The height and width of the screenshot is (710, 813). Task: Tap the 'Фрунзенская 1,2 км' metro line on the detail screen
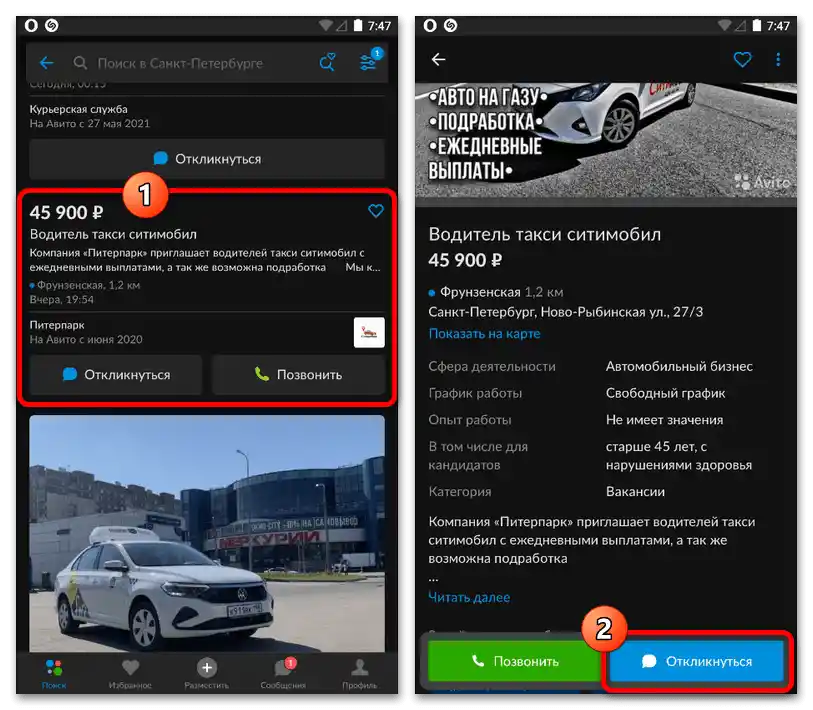click(x=496, y=292)
